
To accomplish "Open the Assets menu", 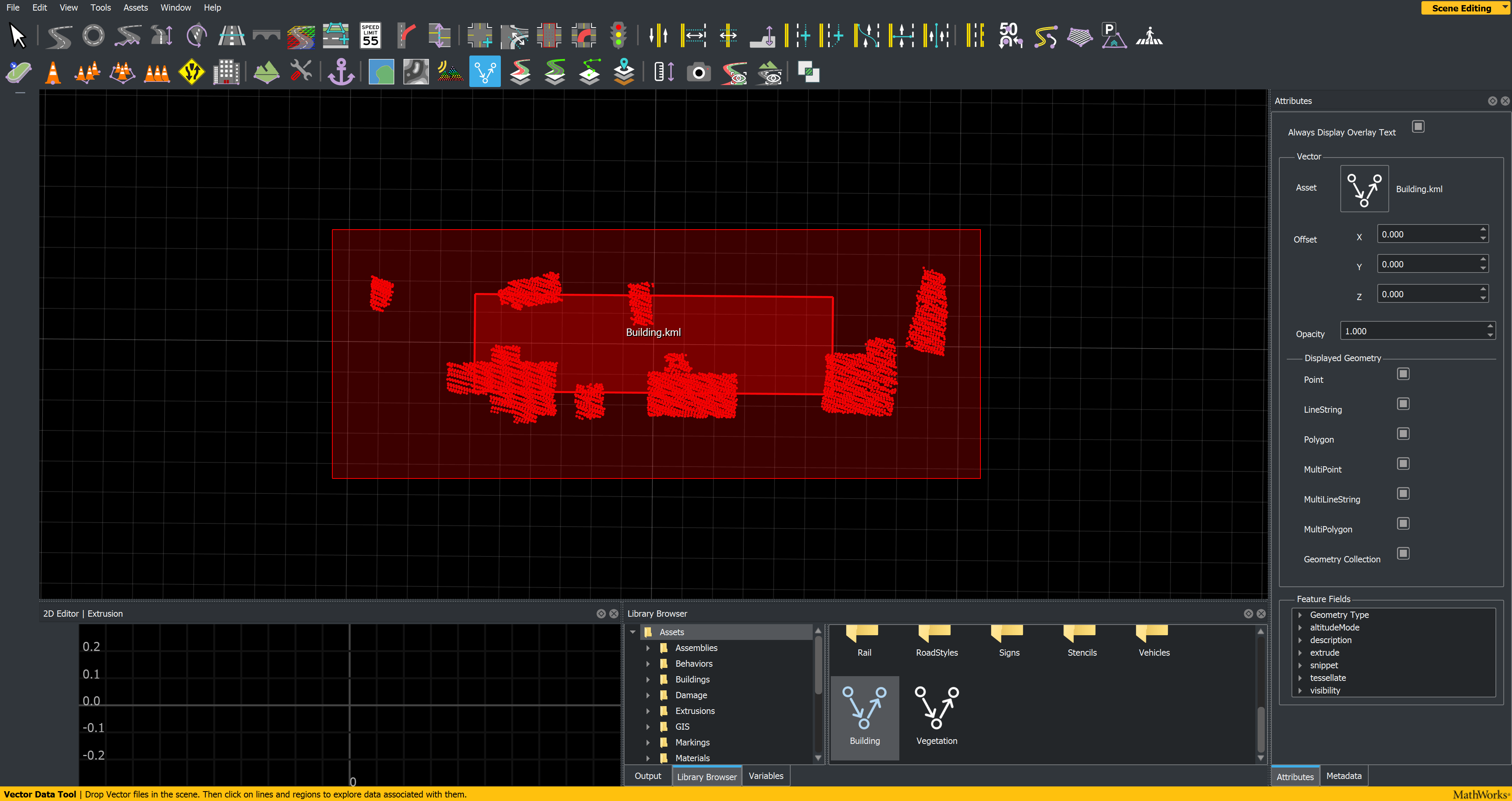I will click(135, 7).
